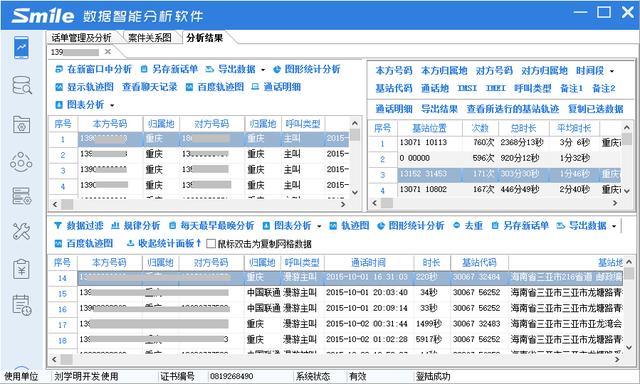
Task: Click 备注1 grouping link
Action: point(571,88)
